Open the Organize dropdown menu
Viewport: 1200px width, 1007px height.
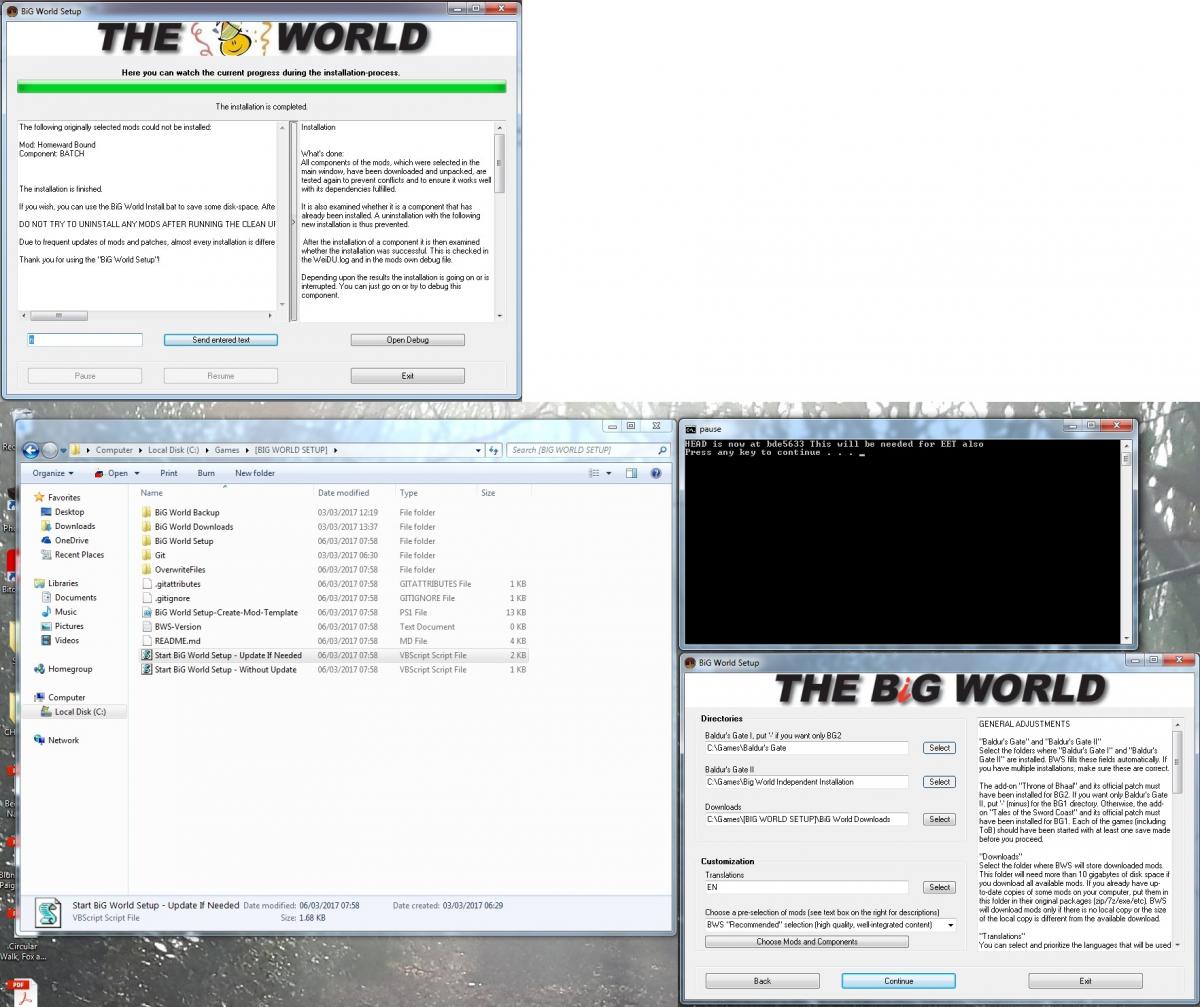tap(53, 473)
